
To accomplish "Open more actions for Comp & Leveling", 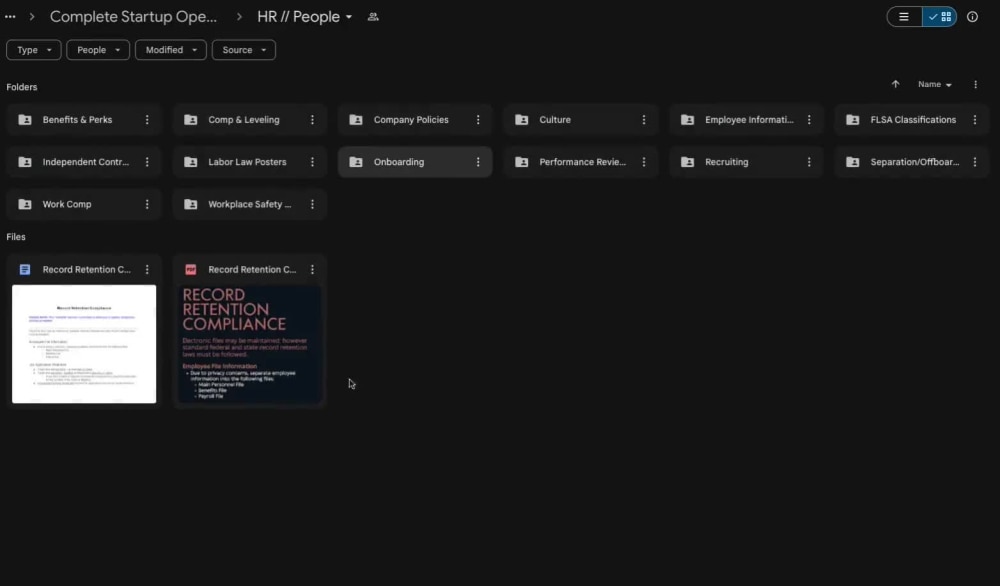I will [312, 120].
